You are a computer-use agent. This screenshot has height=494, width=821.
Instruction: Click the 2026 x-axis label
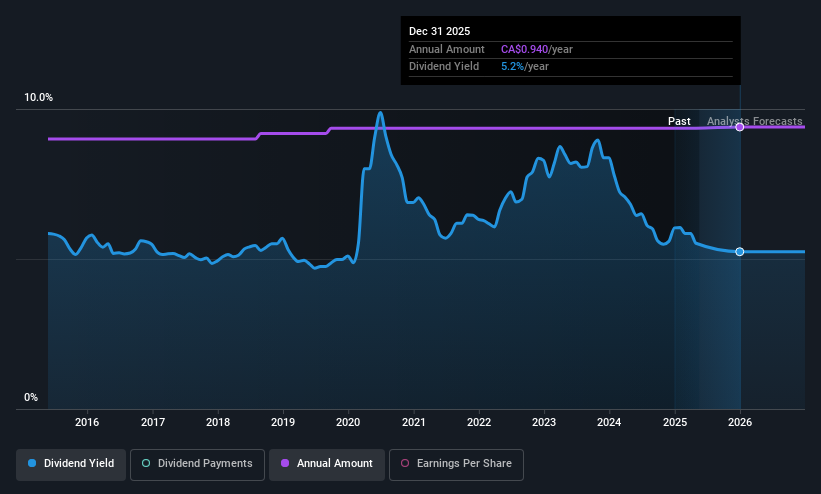click(740, 422)
